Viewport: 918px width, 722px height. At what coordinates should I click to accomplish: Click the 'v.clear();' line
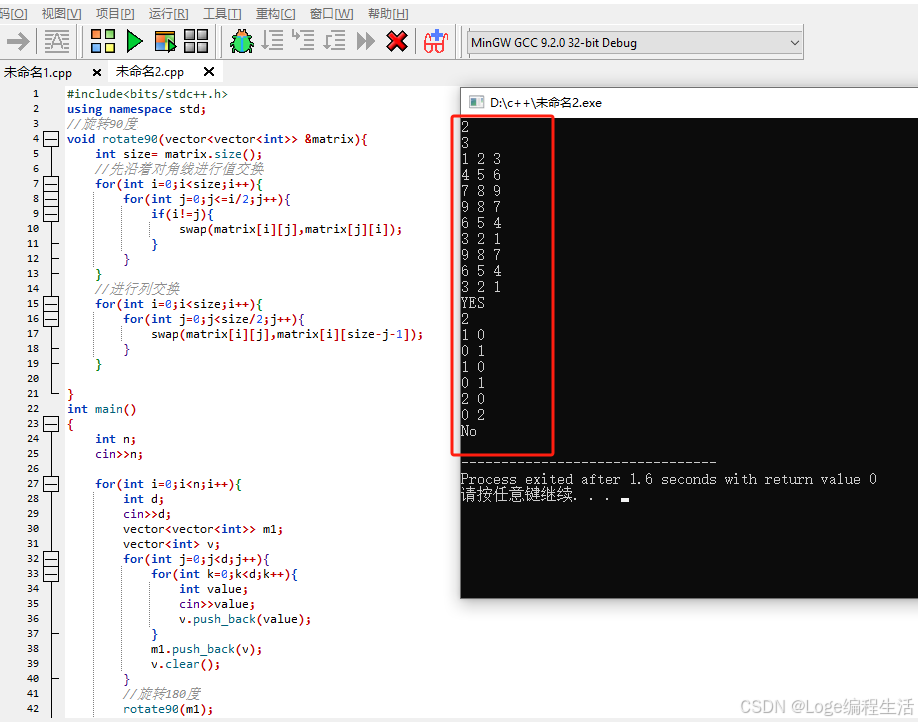[186, 664]
